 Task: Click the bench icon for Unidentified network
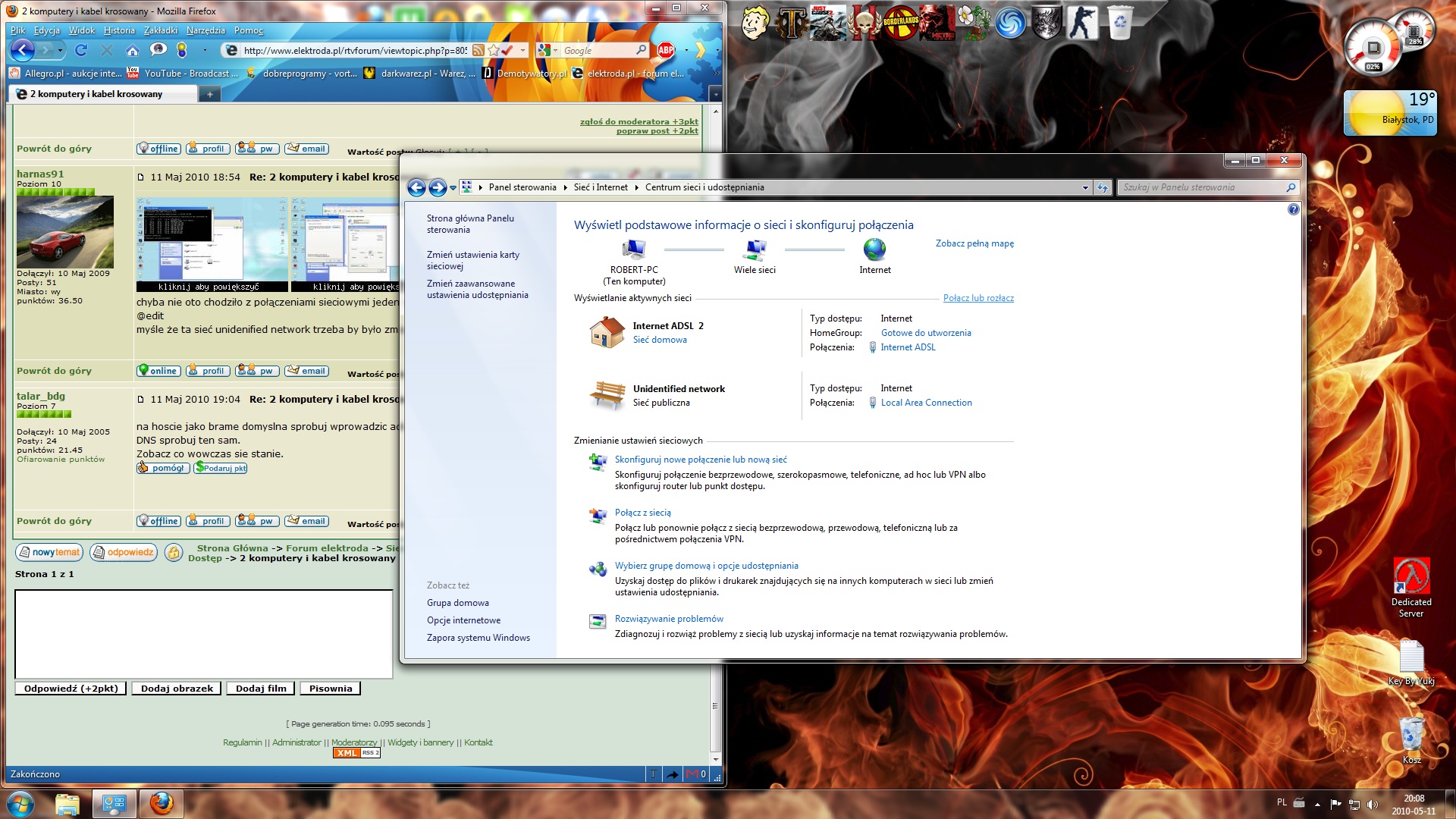click(607, 394)
